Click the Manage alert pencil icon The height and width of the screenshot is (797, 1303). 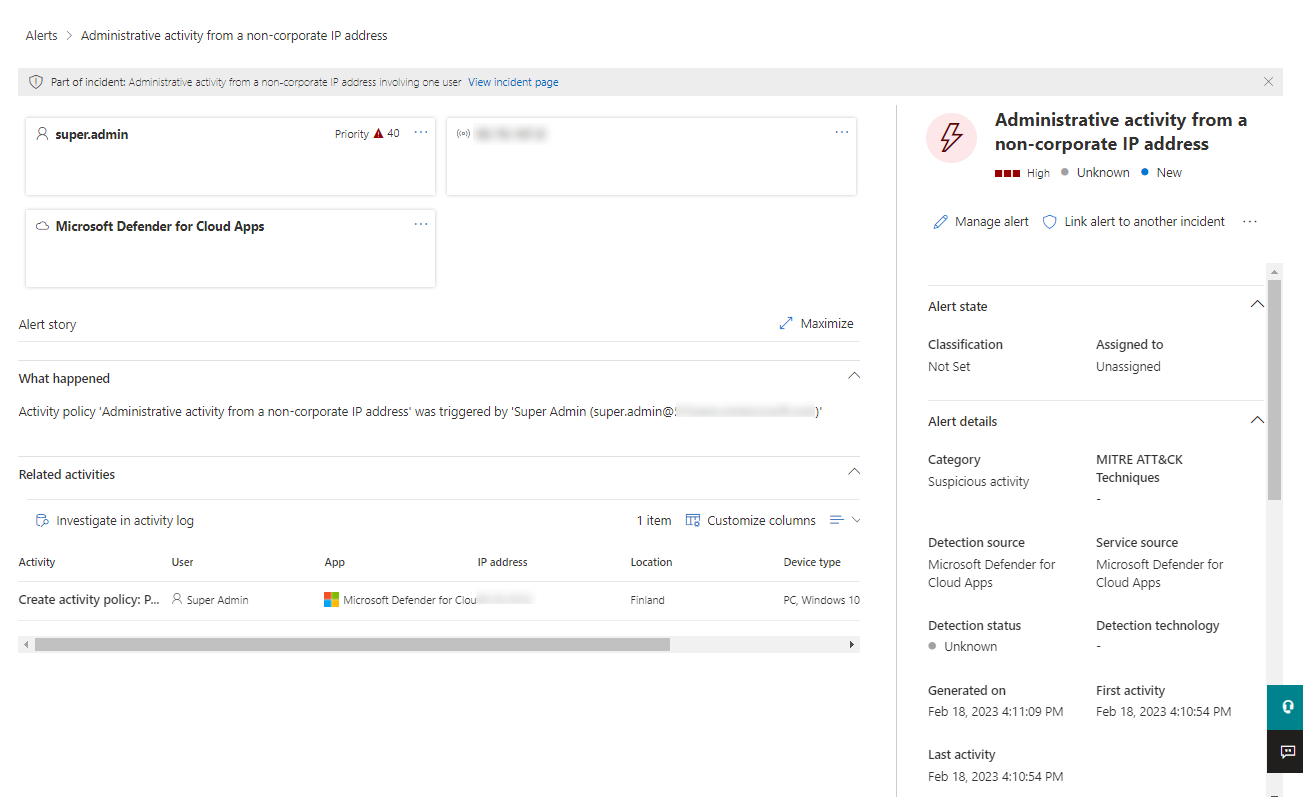pyautogui.click(x=940, y=222)
